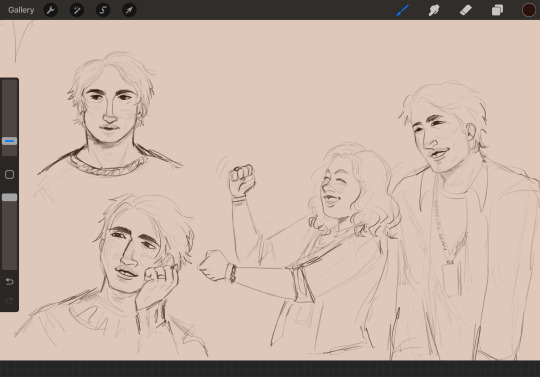Select the Brush tool
Viewport: 540px width, 377px height.
click(x=403, y=10)
